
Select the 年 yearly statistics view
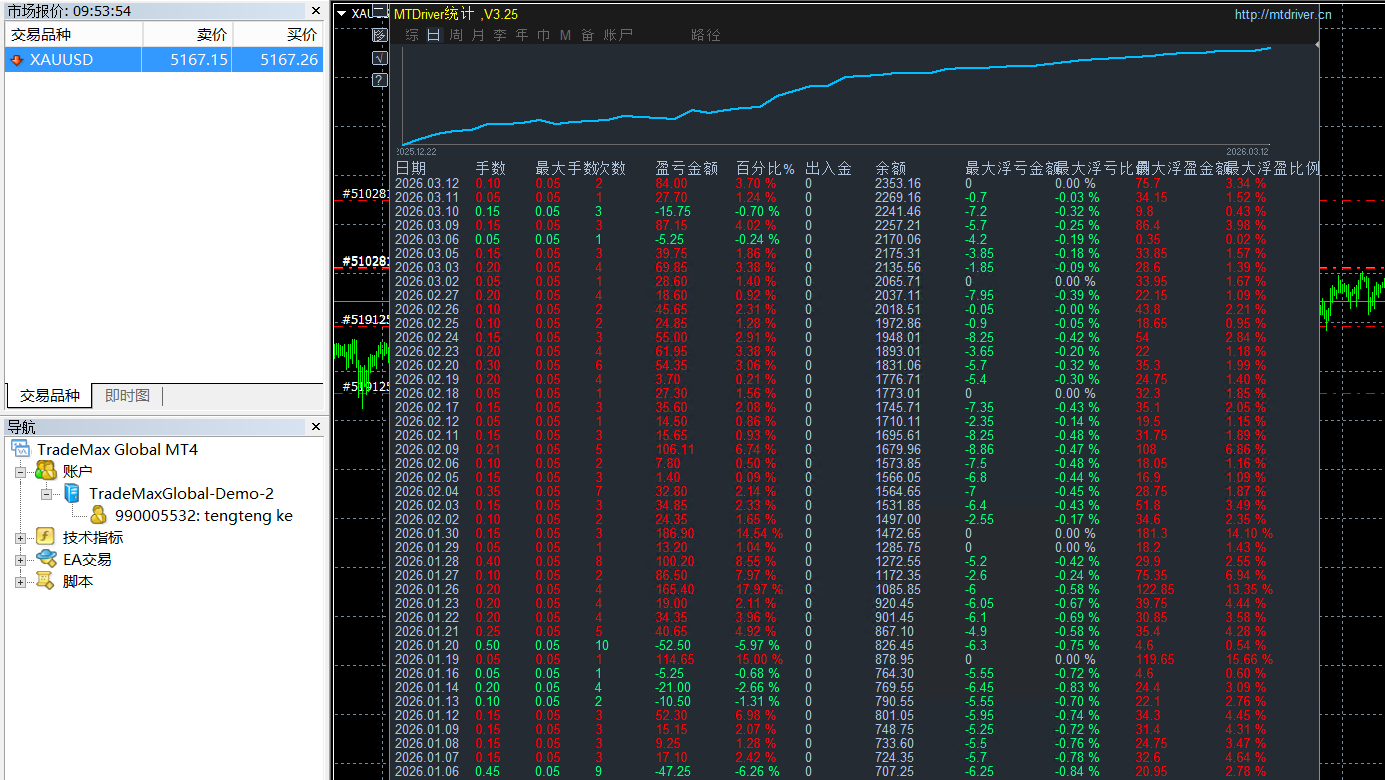[520, 34]
